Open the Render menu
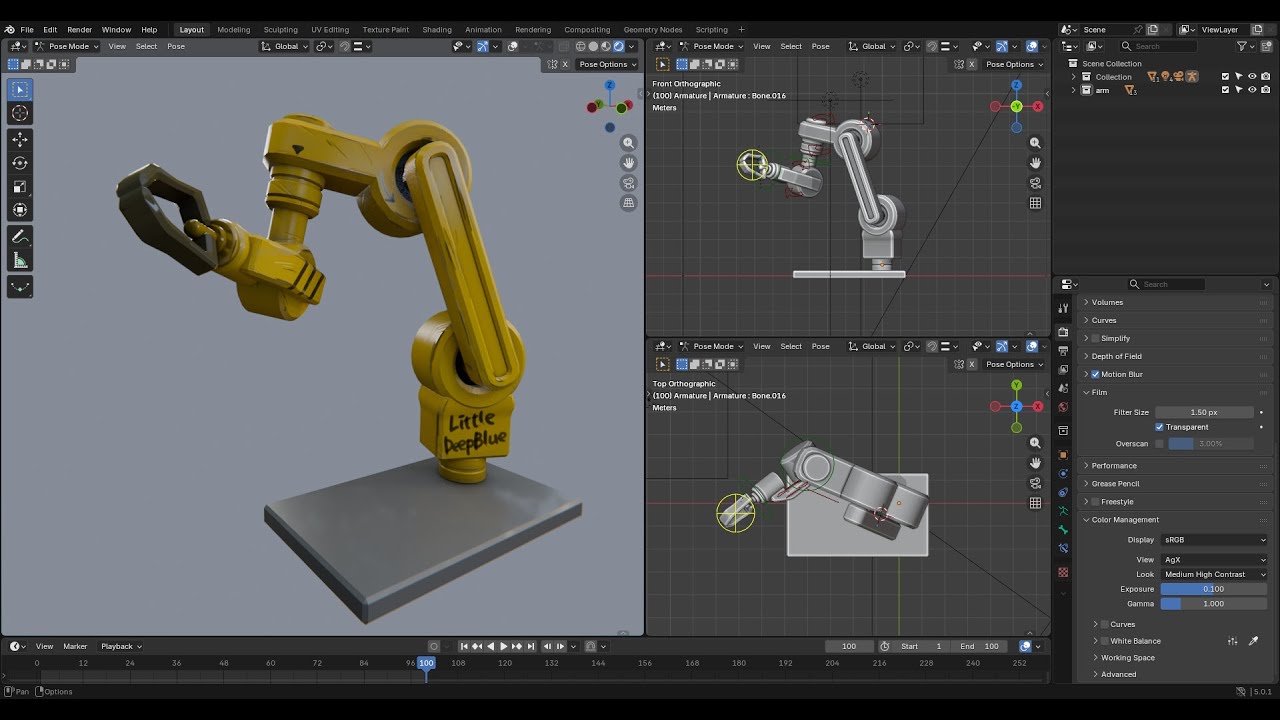Screen dimensions: 1280x720 pyautogui.click(x=79, y=29)
